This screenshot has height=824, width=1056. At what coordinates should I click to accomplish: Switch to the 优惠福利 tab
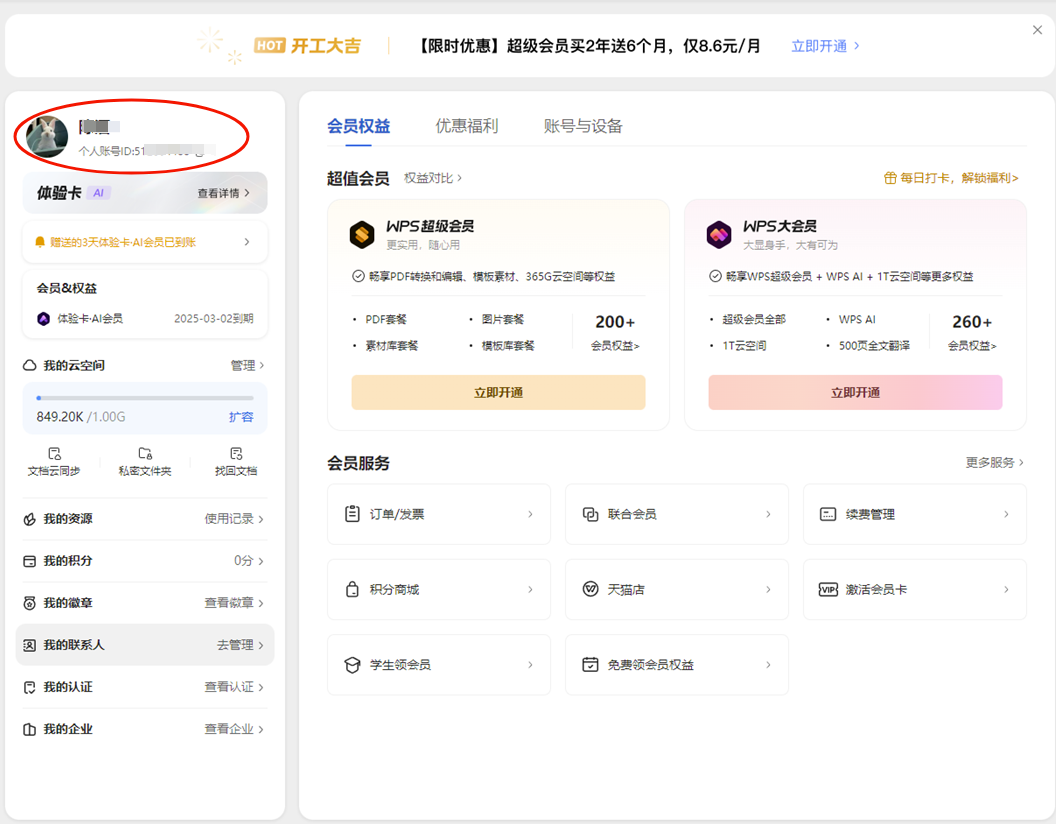pyautogui.click(x=467, y=126)
